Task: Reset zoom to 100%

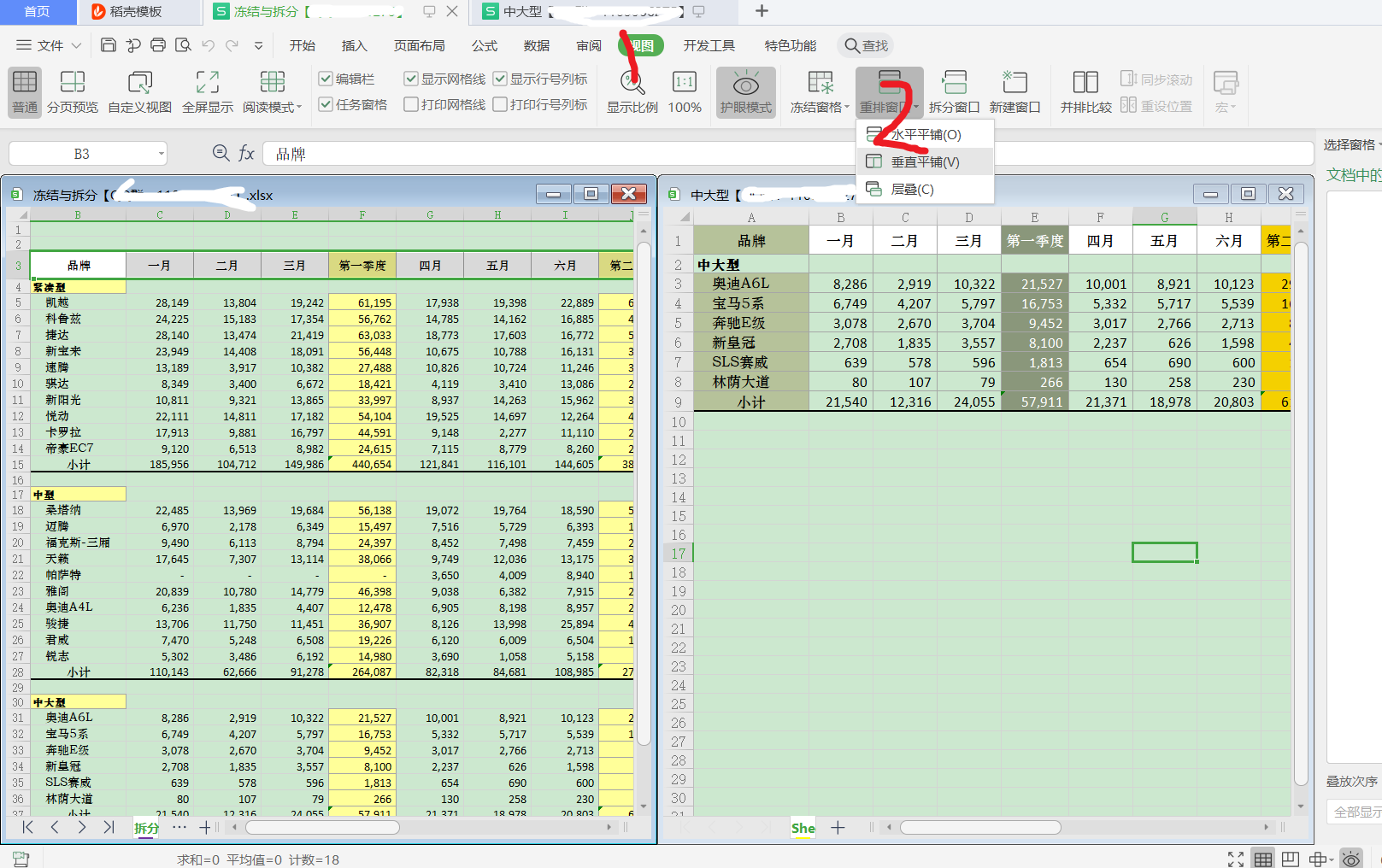Action: [685, 91]
